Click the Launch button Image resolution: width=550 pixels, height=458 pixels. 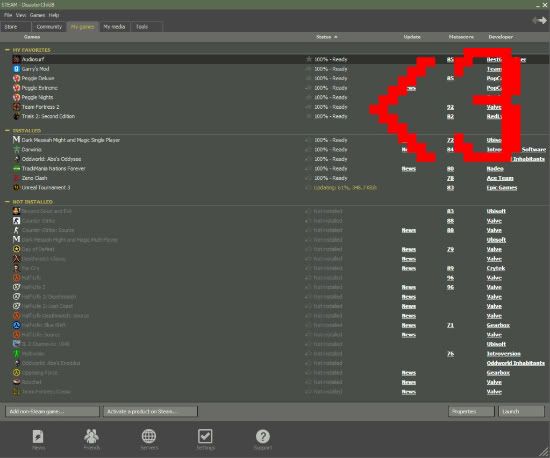coord(522,411)
